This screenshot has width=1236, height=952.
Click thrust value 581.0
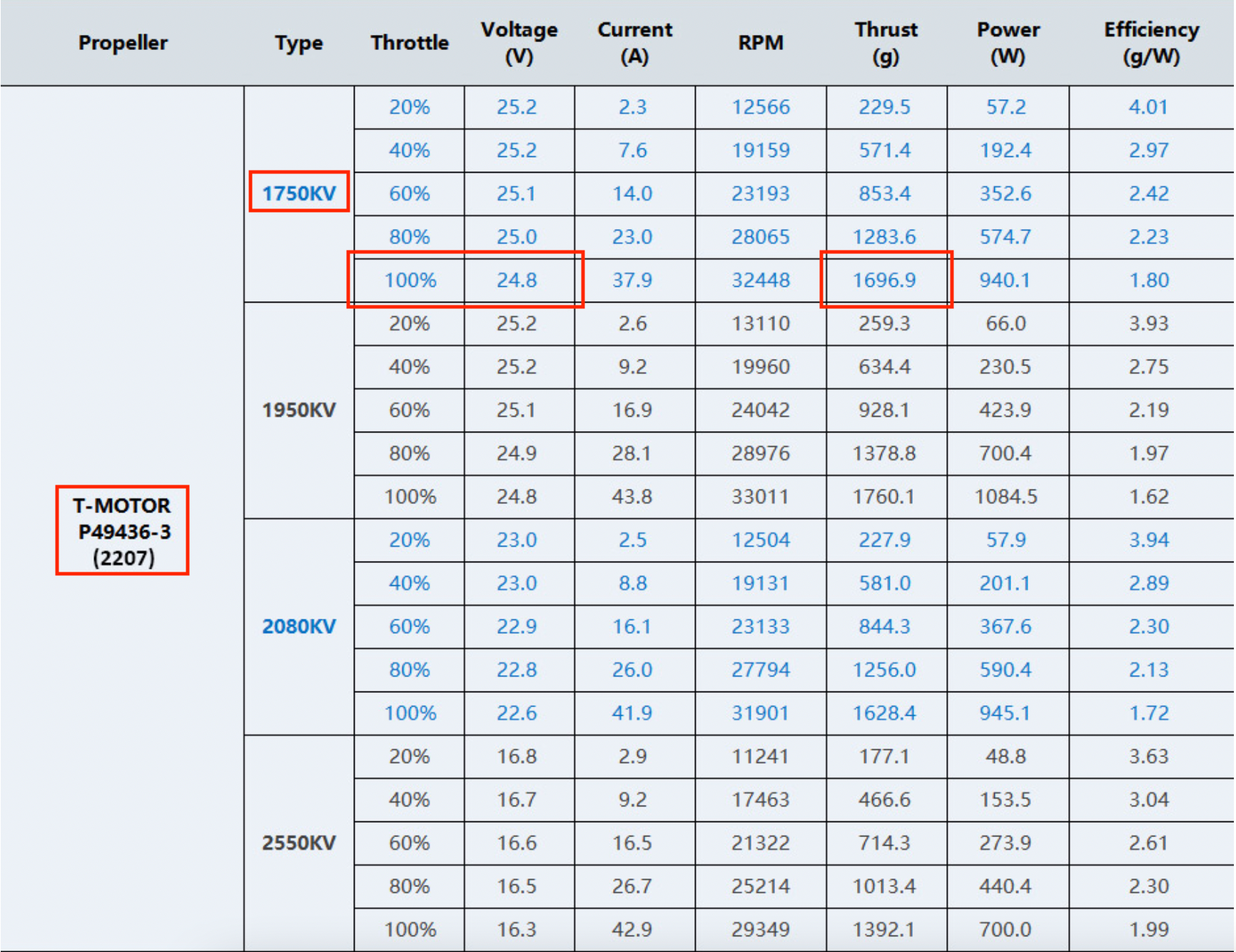pyautogui.click(x=884, y=583)
